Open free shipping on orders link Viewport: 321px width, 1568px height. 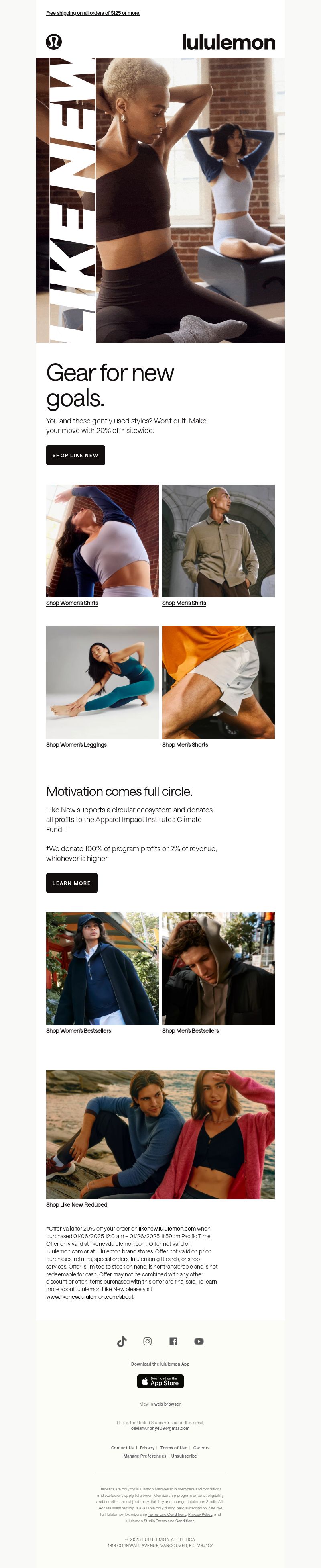click(93, 13)
